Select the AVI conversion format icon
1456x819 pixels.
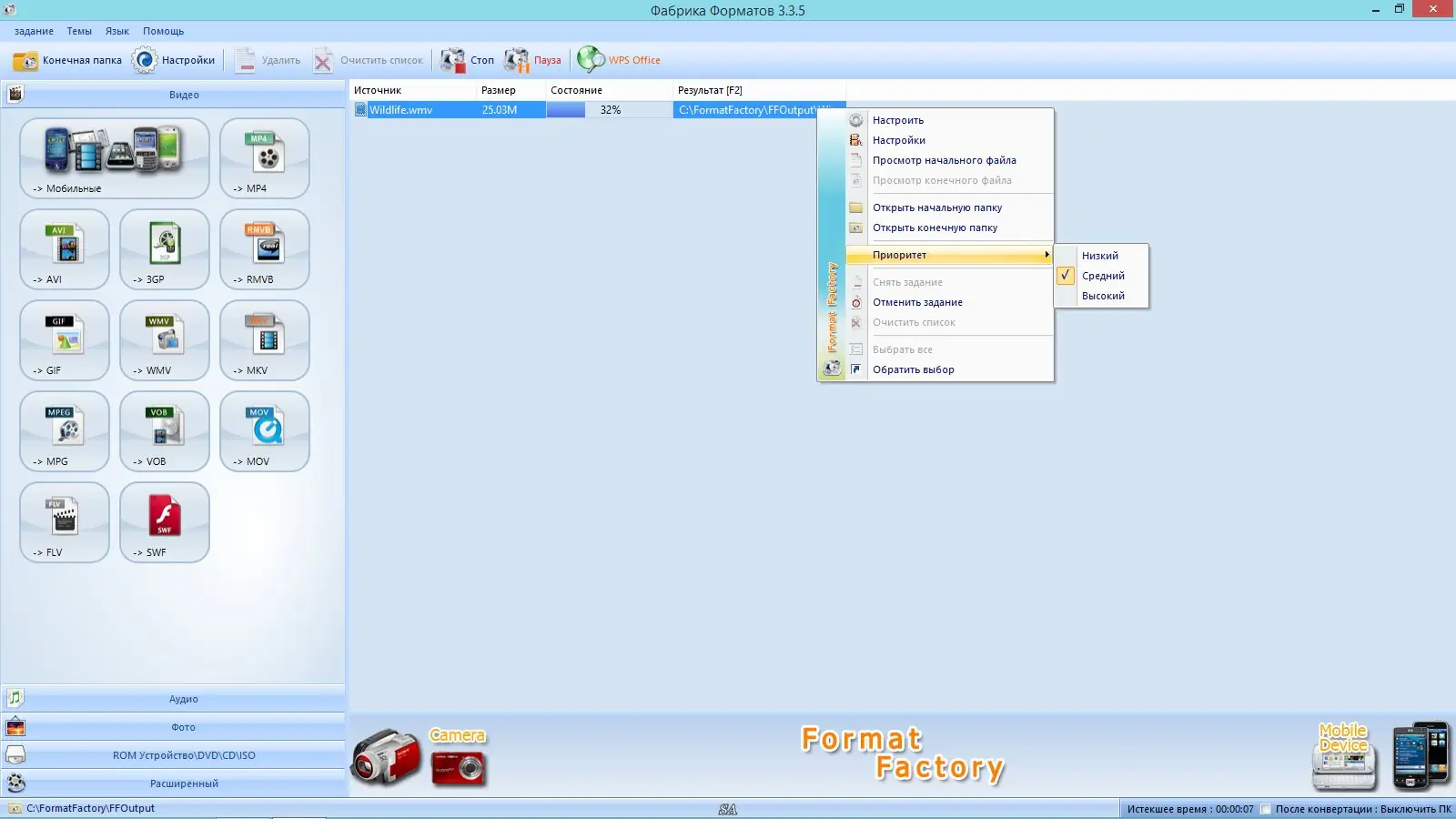[65, 249]
